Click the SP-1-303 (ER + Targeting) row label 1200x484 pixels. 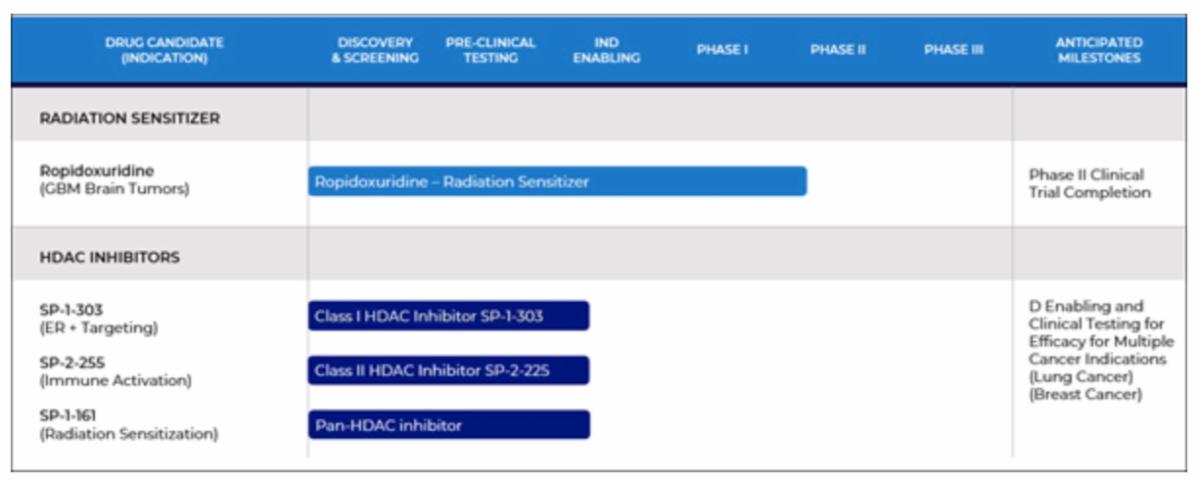point(98,317)
